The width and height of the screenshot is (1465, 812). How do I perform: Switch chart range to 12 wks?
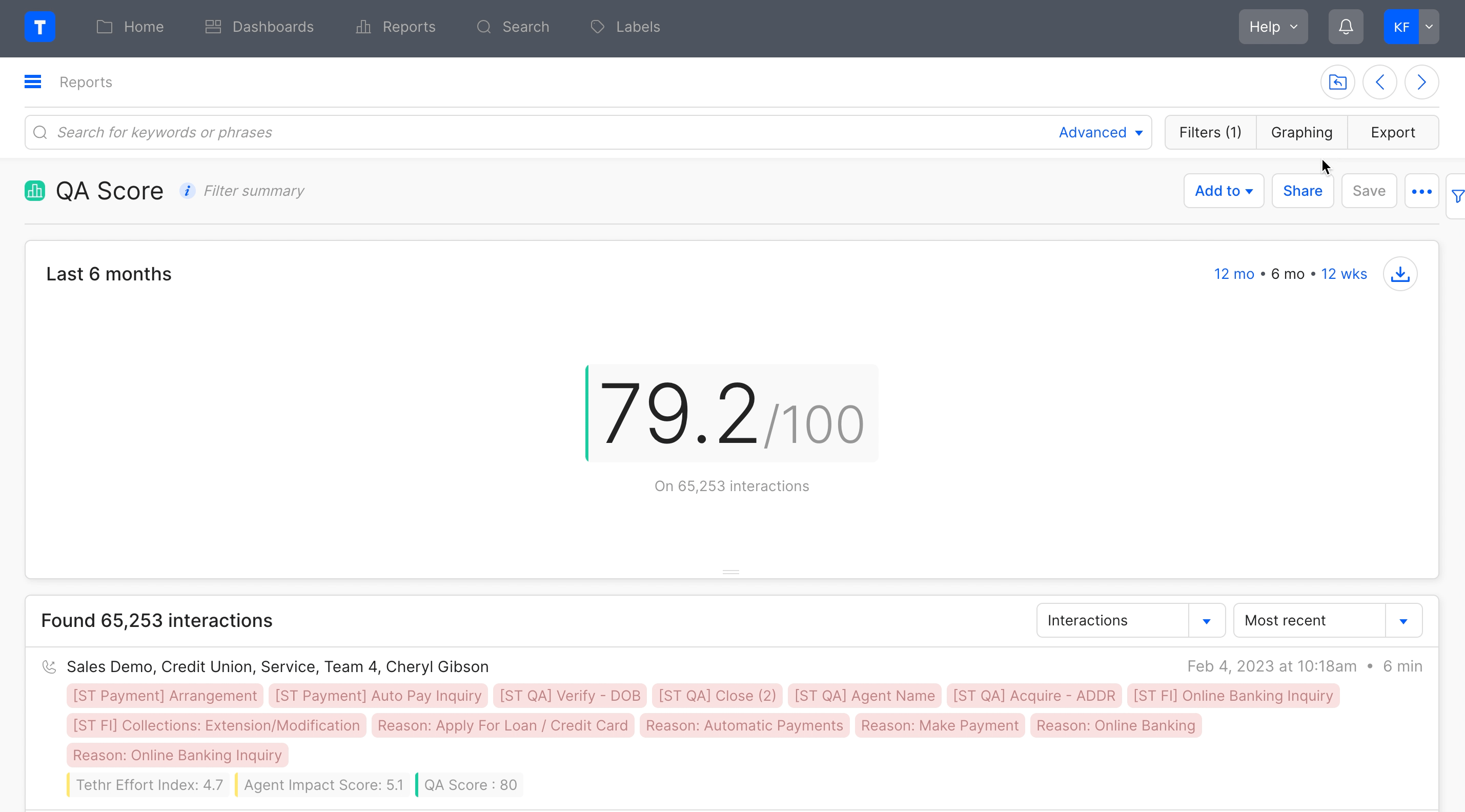1344,274
